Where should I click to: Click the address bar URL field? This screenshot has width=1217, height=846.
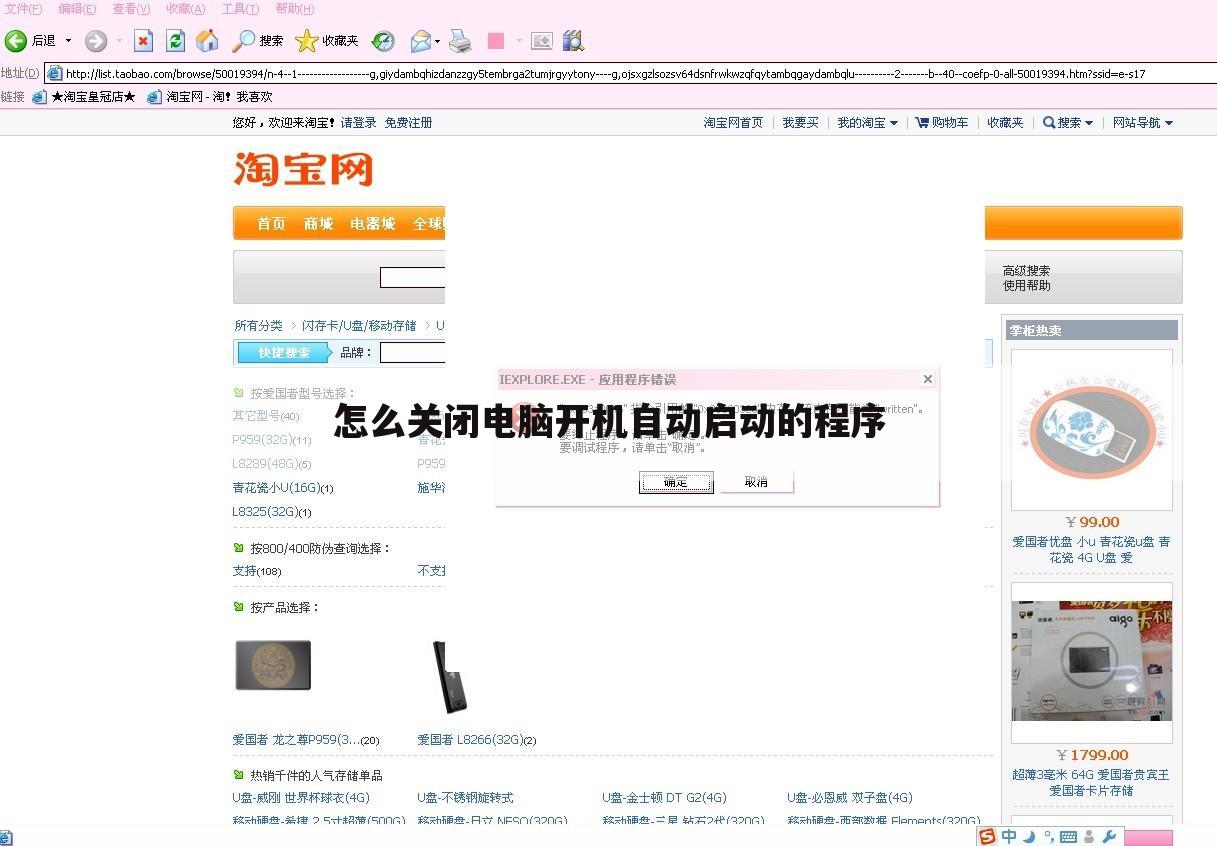(x=630, y=73)
